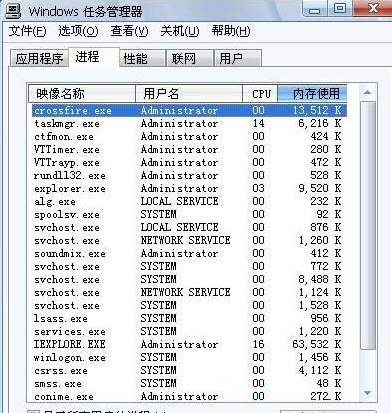
Task: Select the VTTrayp.exe process
Action: point(189,162)
